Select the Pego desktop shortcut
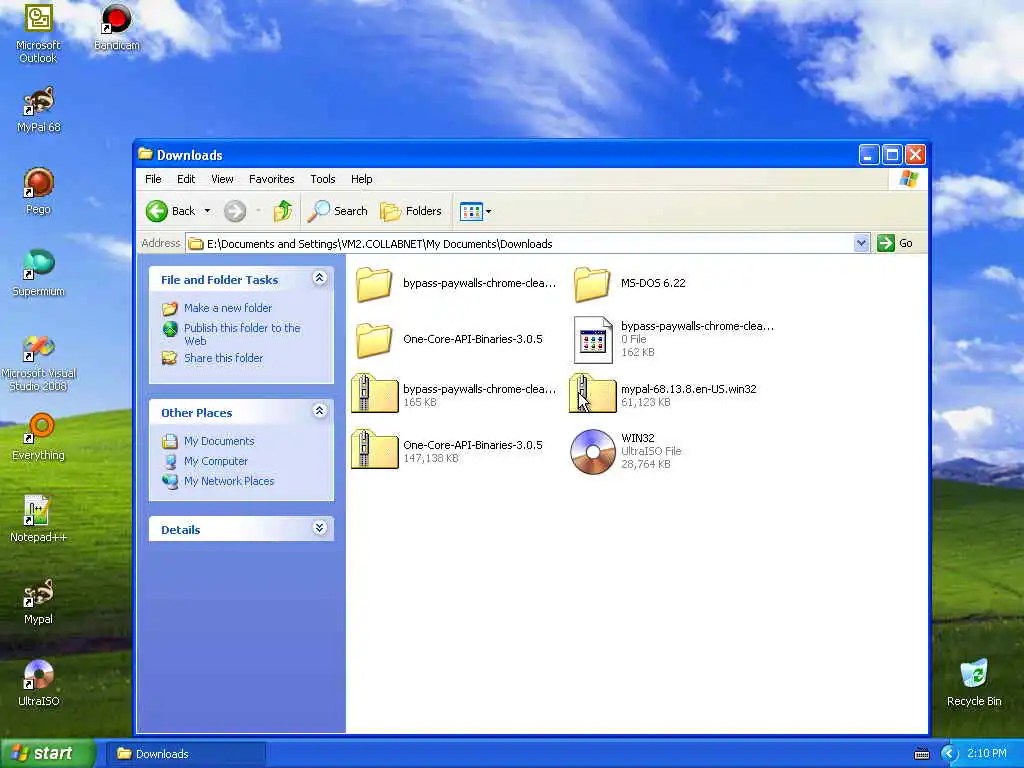The image size is (1024, 768). pyautogui.click(x=39, y=191)
